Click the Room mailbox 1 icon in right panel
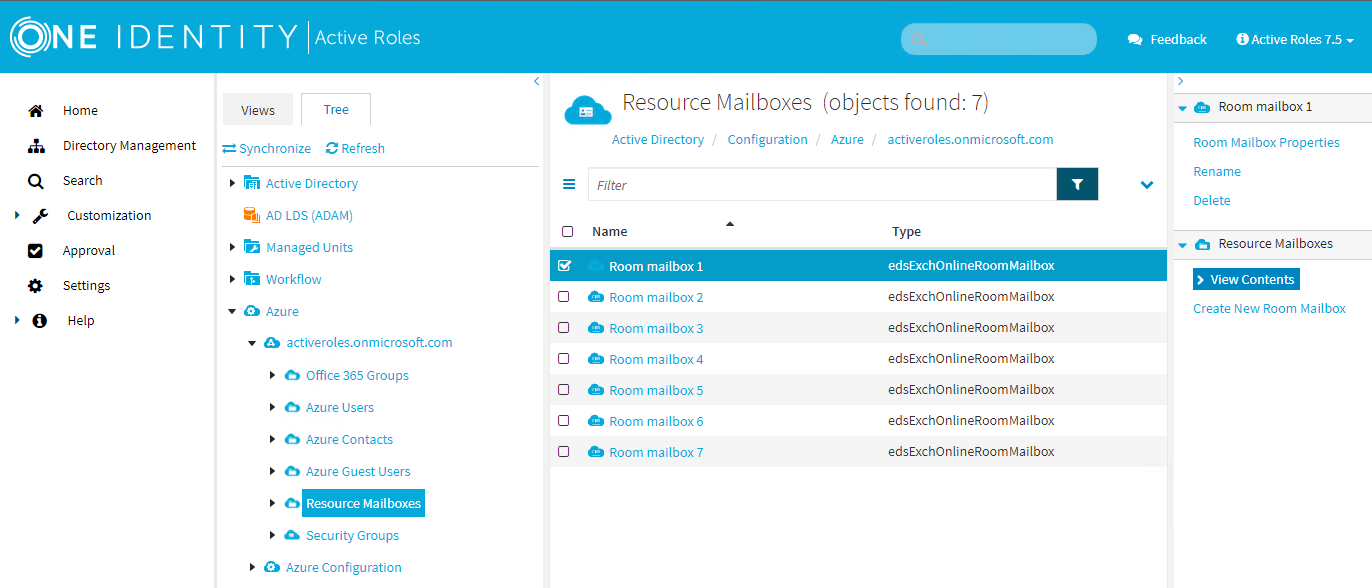 [1202, 107]
